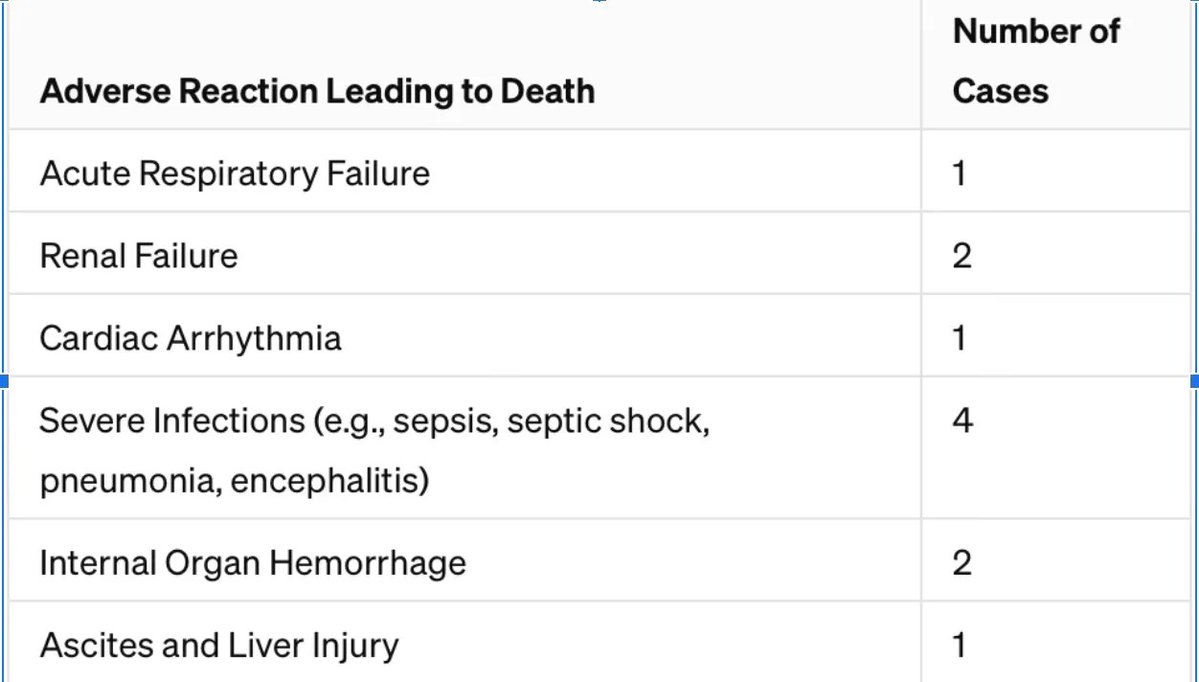Click the "Cardiac Arrhythmia" cell
Viewport: 1199px width, 682px height.
(190, 338)
